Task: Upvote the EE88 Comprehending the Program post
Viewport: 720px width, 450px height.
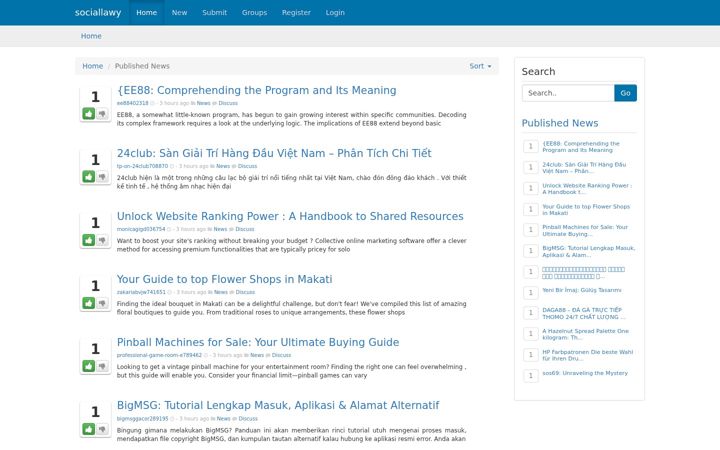Action: pyautogui.click(x=89, y=113)
